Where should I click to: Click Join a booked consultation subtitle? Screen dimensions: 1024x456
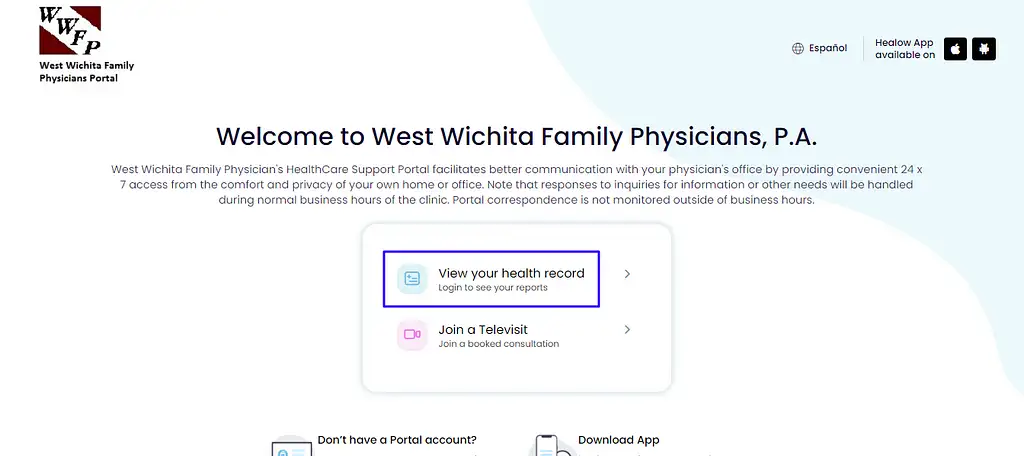pos(498,344)
